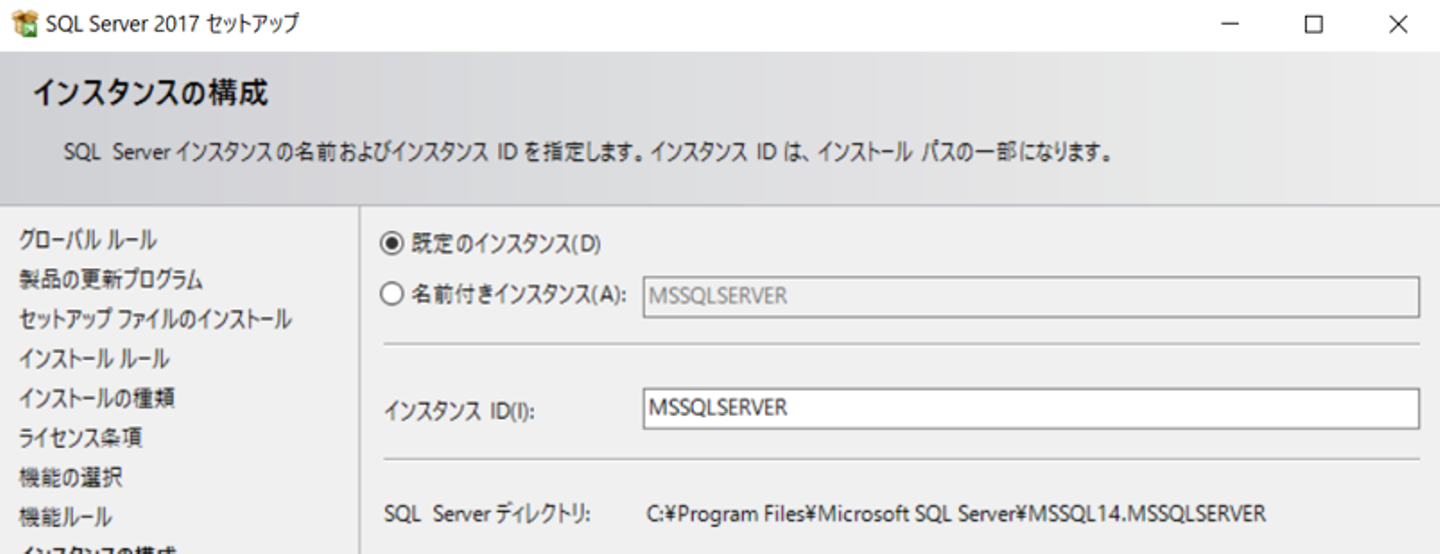
Task: Click the インスタンスの構成 page heading
Action: pyautogui.click(x=150, y=94)
